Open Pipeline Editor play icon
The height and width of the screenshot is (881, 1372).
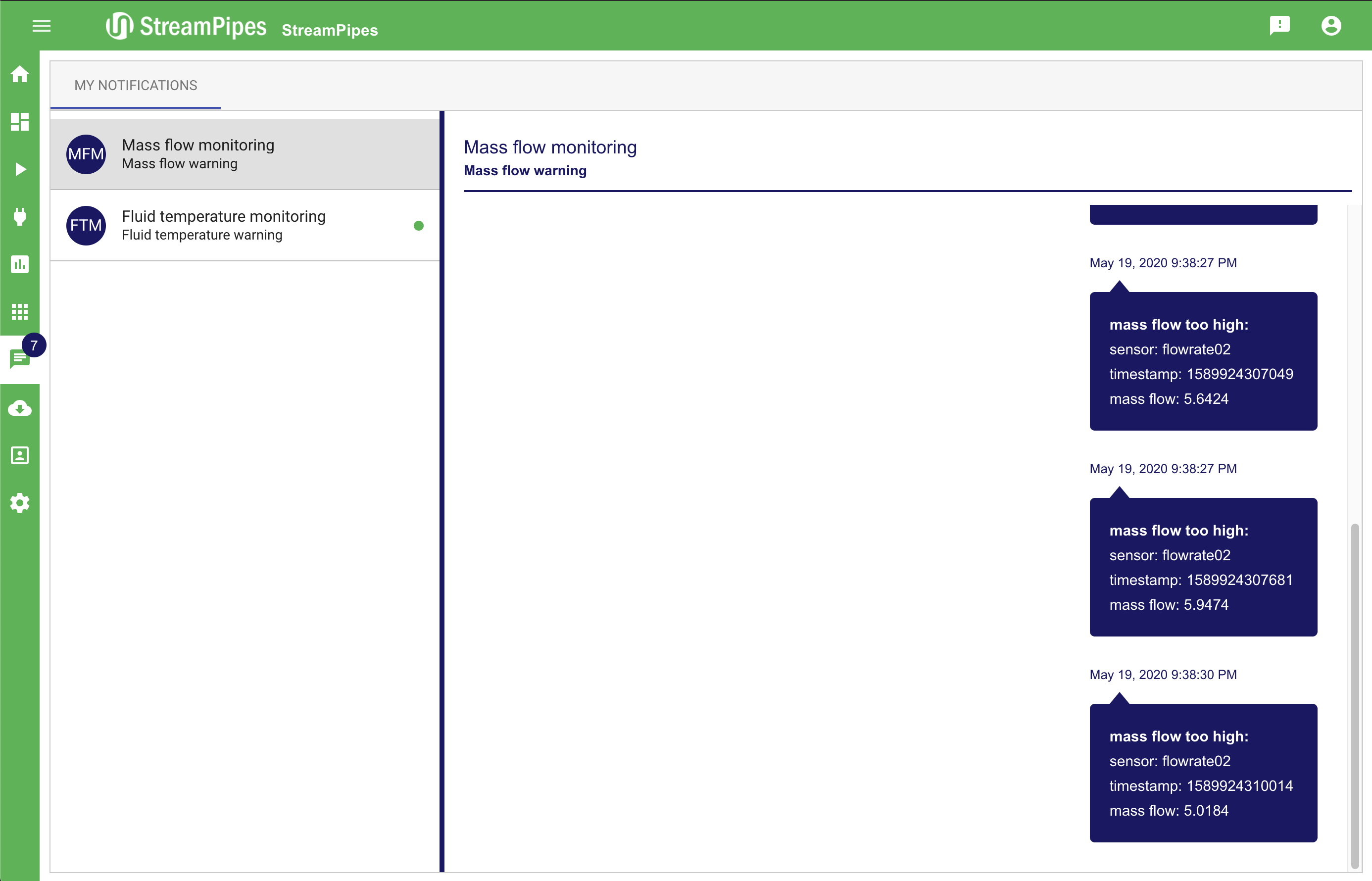click(x=20, y=169)
